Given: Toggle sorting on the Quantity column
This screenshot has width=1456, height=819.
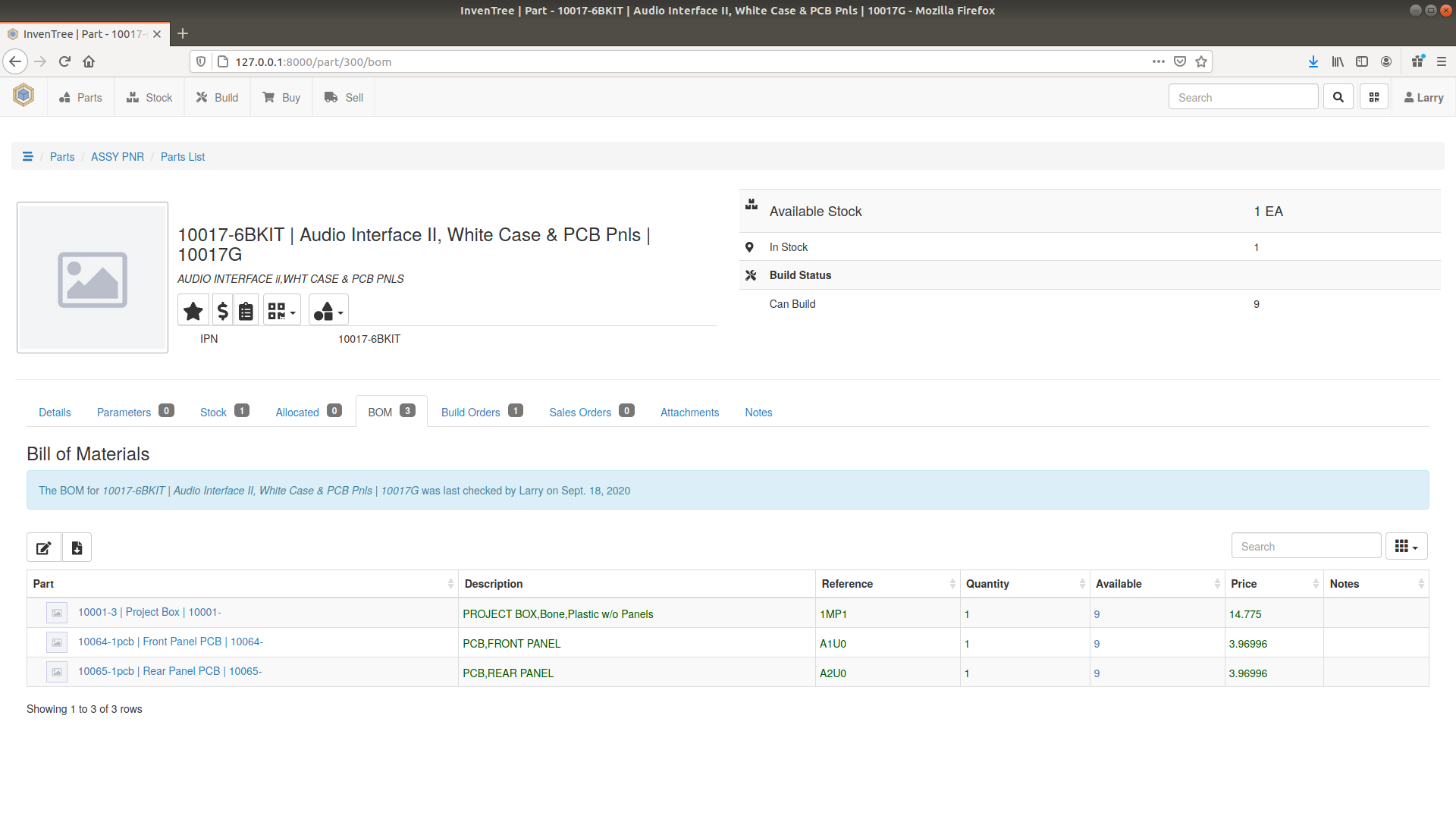Looking at the screenshot, I should 988,583.
